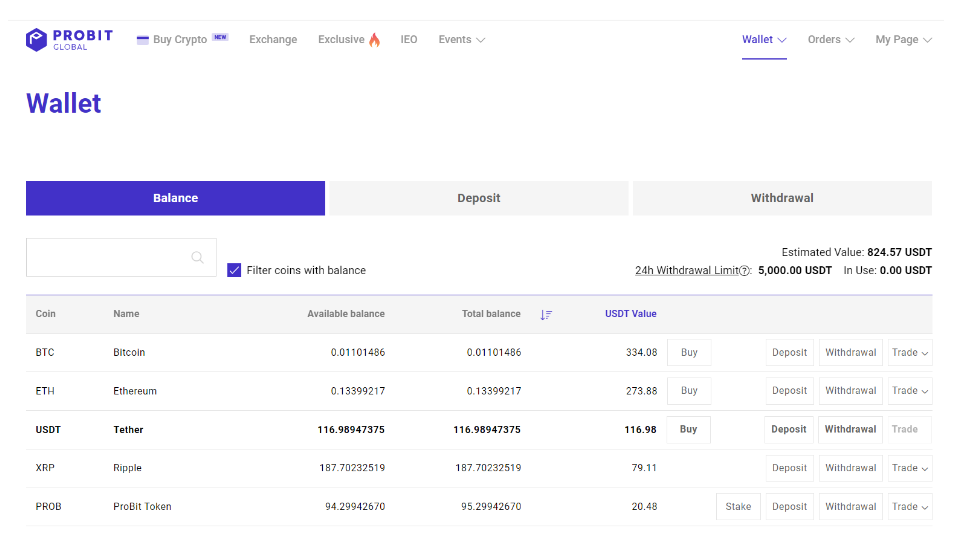Open the Exchange menu item
This screenshot has height=547, width=971.
[273, 40]
